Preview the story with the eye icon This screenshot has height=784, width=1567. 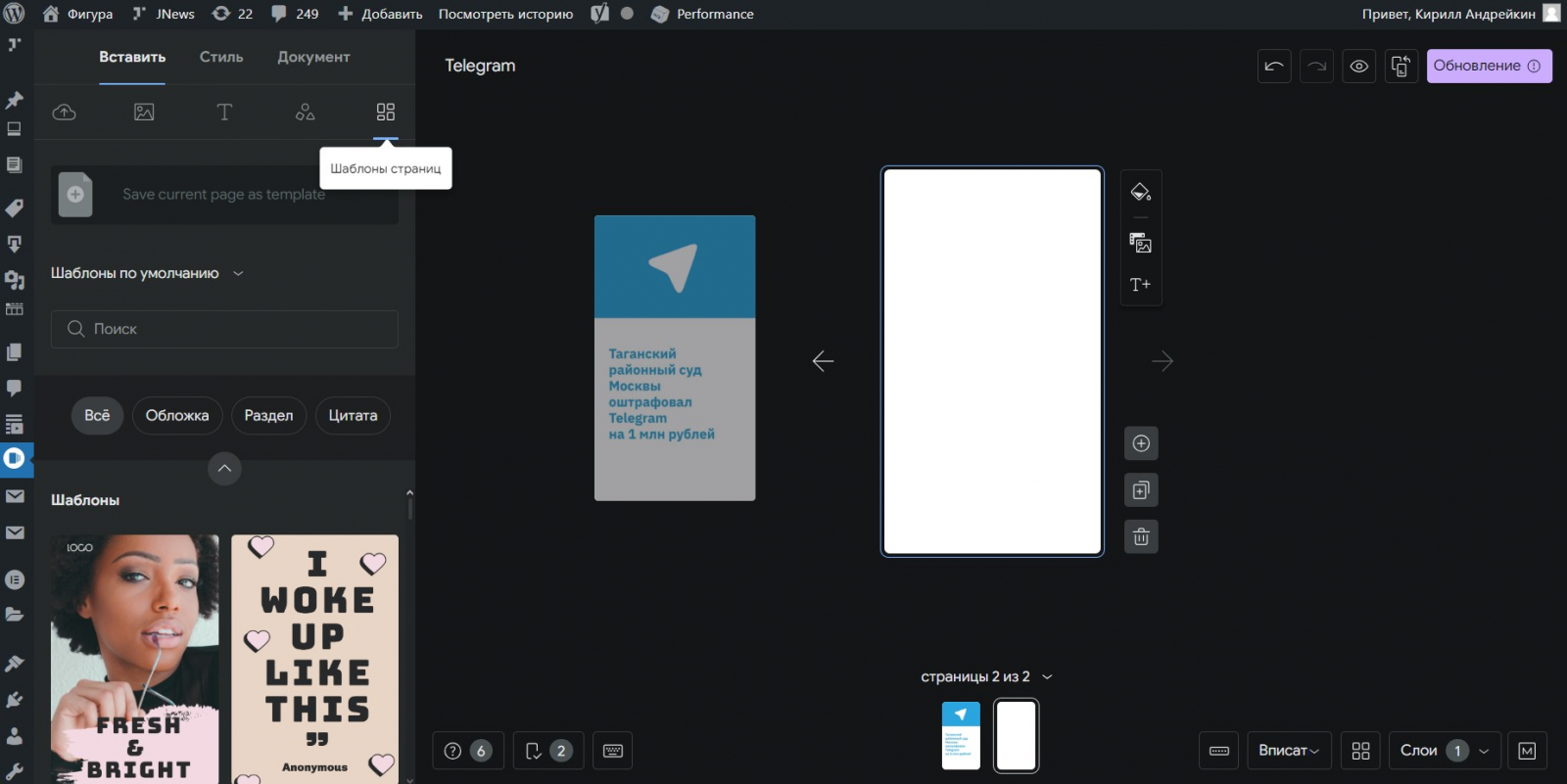click(1359, 66)
